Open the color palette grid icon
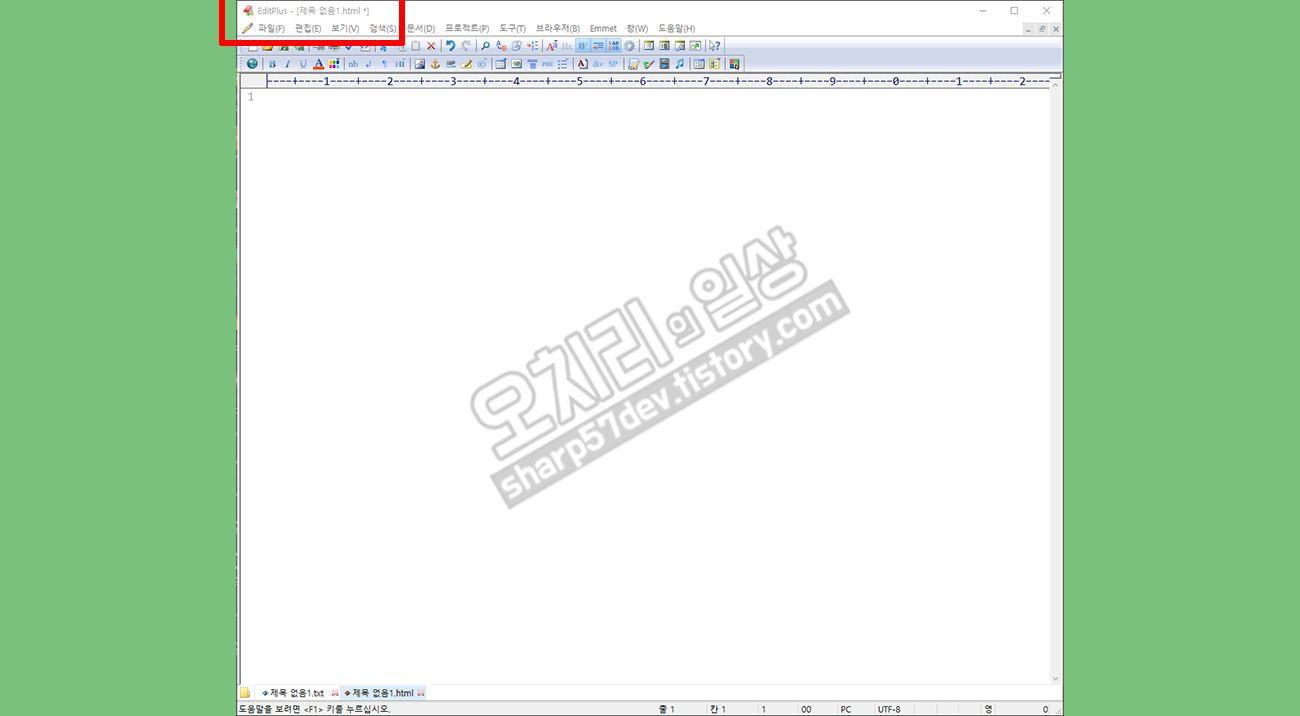The height and width of the screenshot is (716, 1300). [334, 64]
